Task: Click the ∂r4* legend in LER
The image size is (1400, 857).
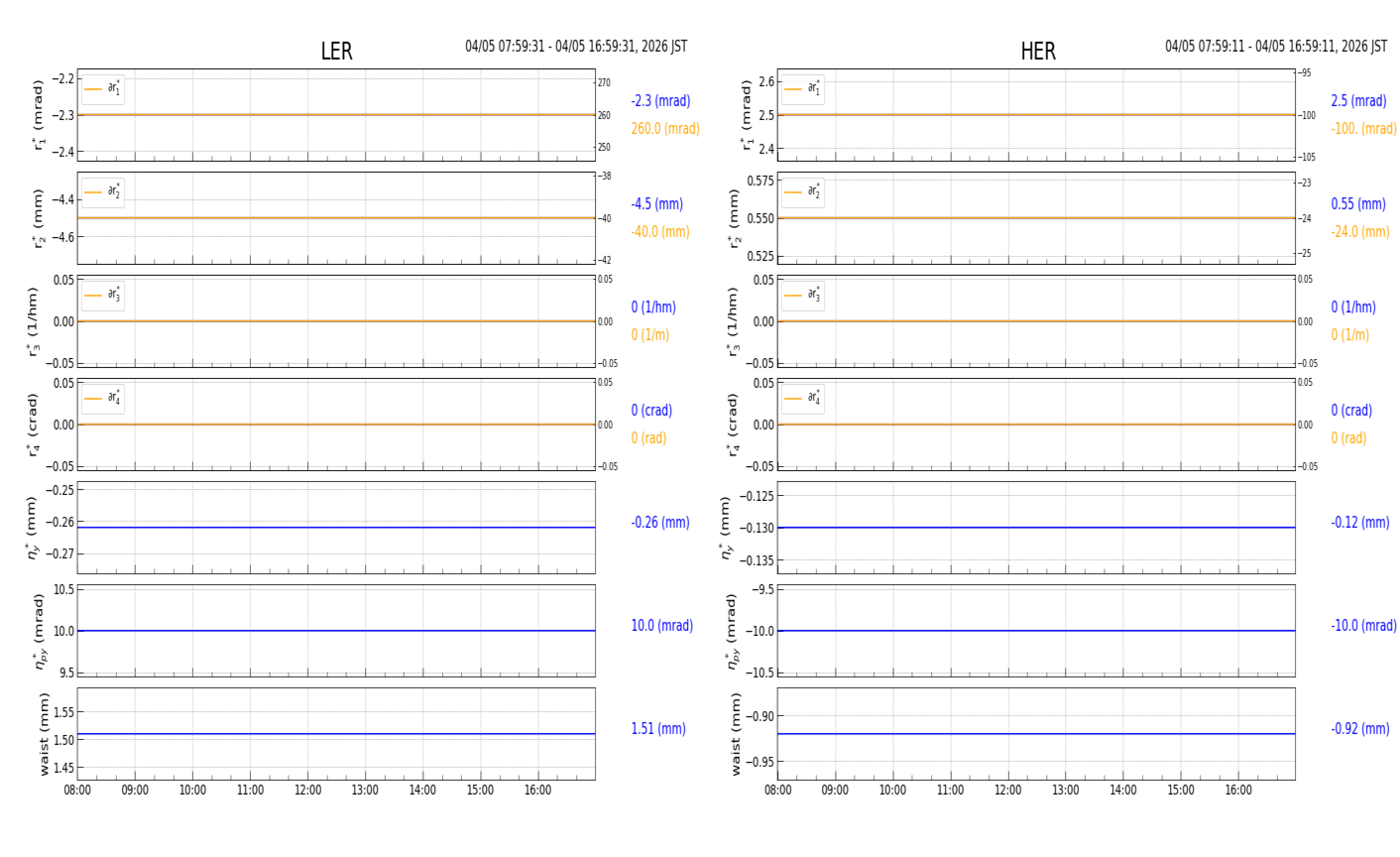Action: coord(103,399)
